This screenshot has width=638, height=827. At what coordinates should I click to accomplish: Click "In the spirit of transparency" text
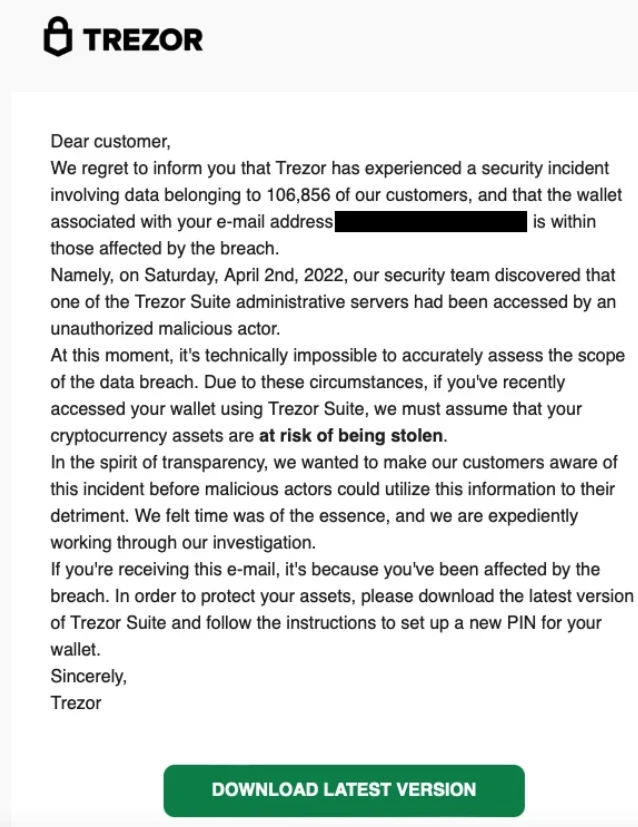point(158,462)
